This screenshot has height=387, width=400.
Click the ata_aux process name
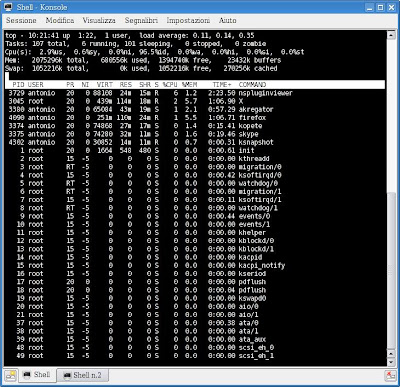point(252,339)
